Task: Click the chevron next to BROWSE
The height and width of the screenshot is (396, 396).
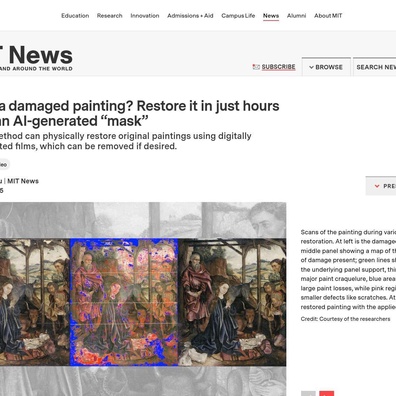Action: click(311, 67)
